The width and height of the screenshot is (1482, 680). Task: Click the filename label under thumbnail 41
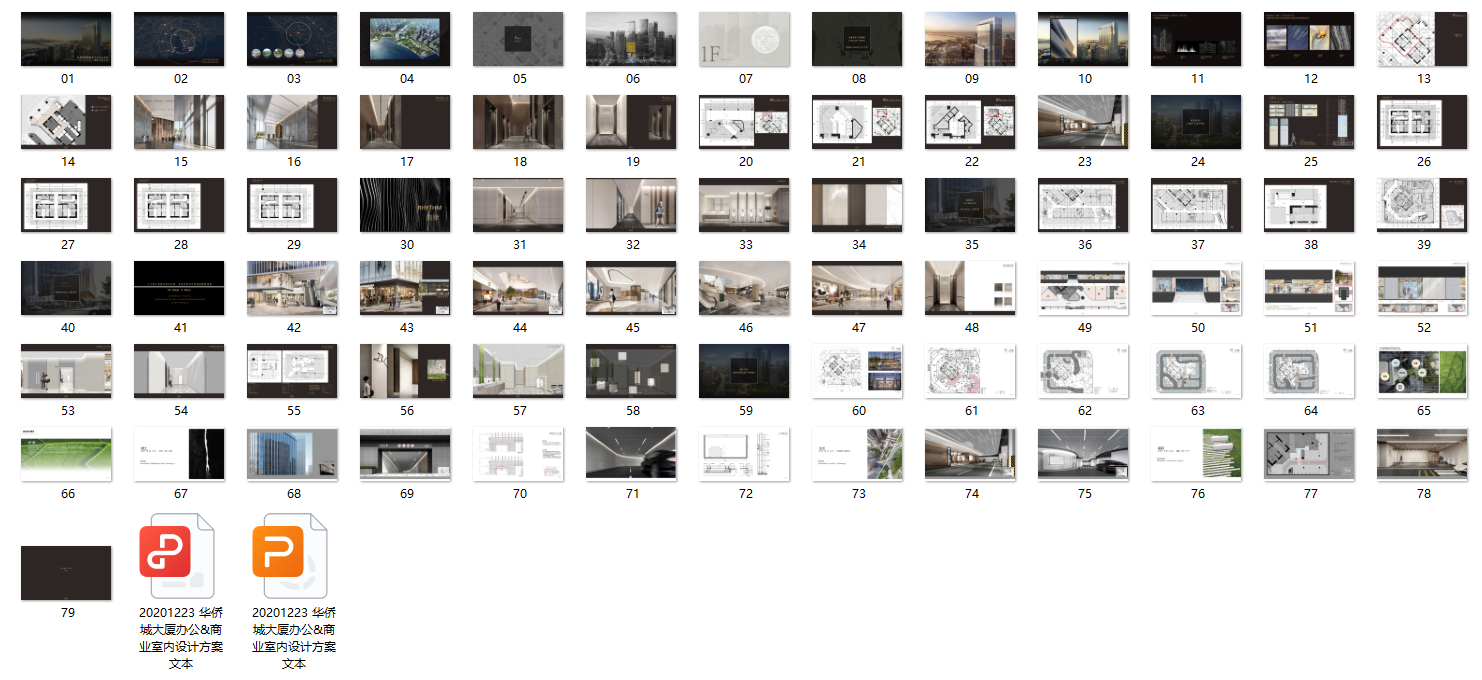[180, 328]
